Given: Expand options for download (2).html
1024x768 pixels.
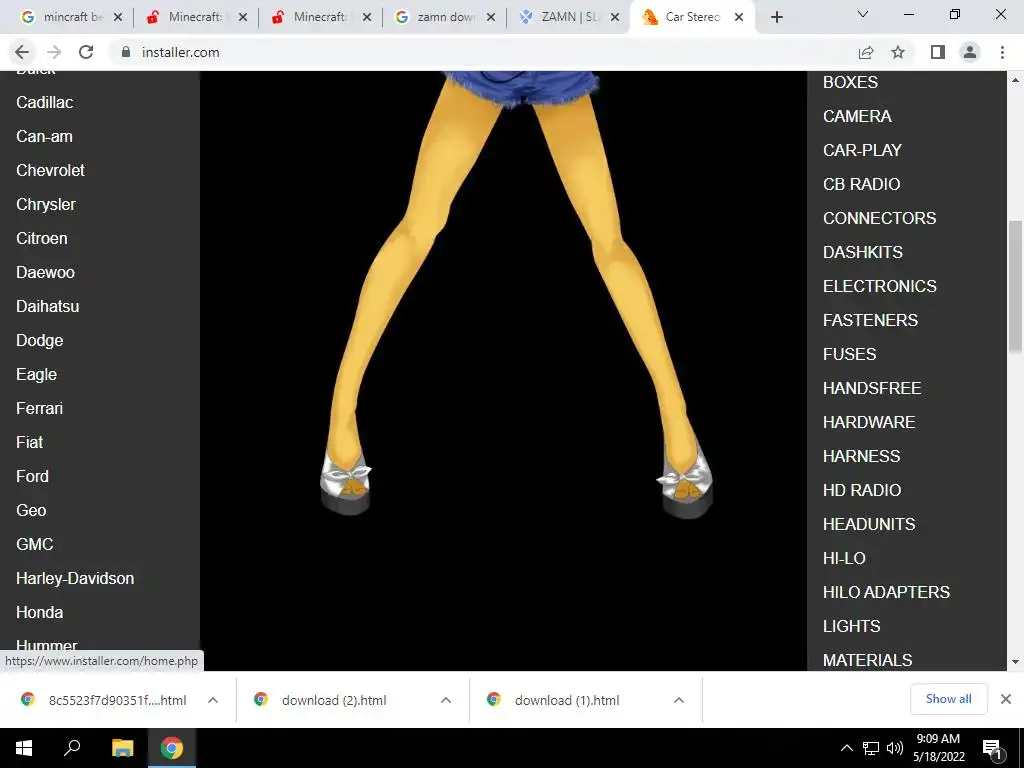Looking at the screenshot, I should (446, 700).
